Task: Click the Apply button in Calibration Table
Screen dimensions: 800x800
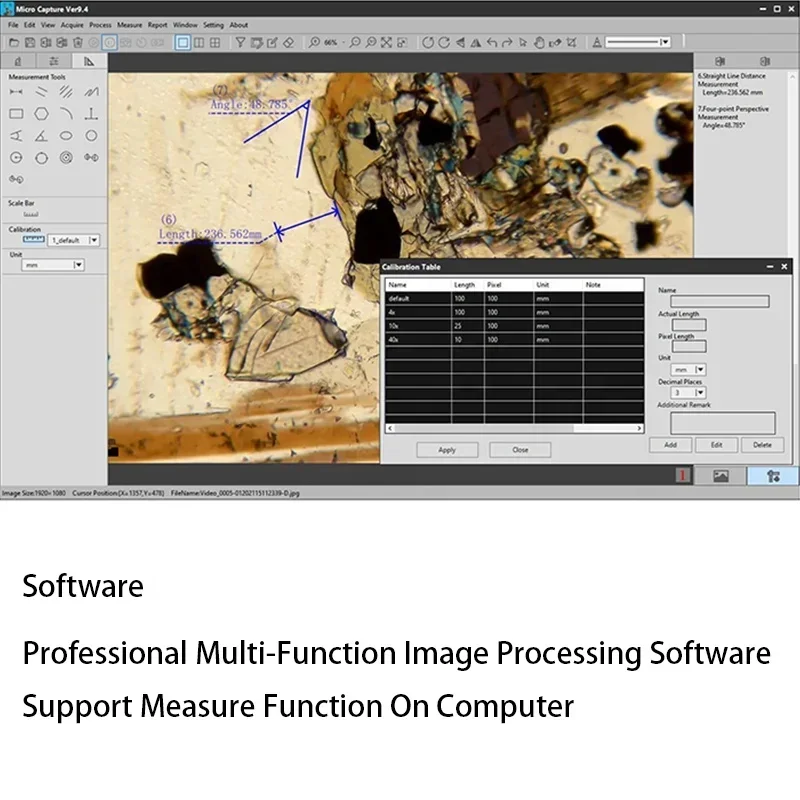Action: (447, 450)
